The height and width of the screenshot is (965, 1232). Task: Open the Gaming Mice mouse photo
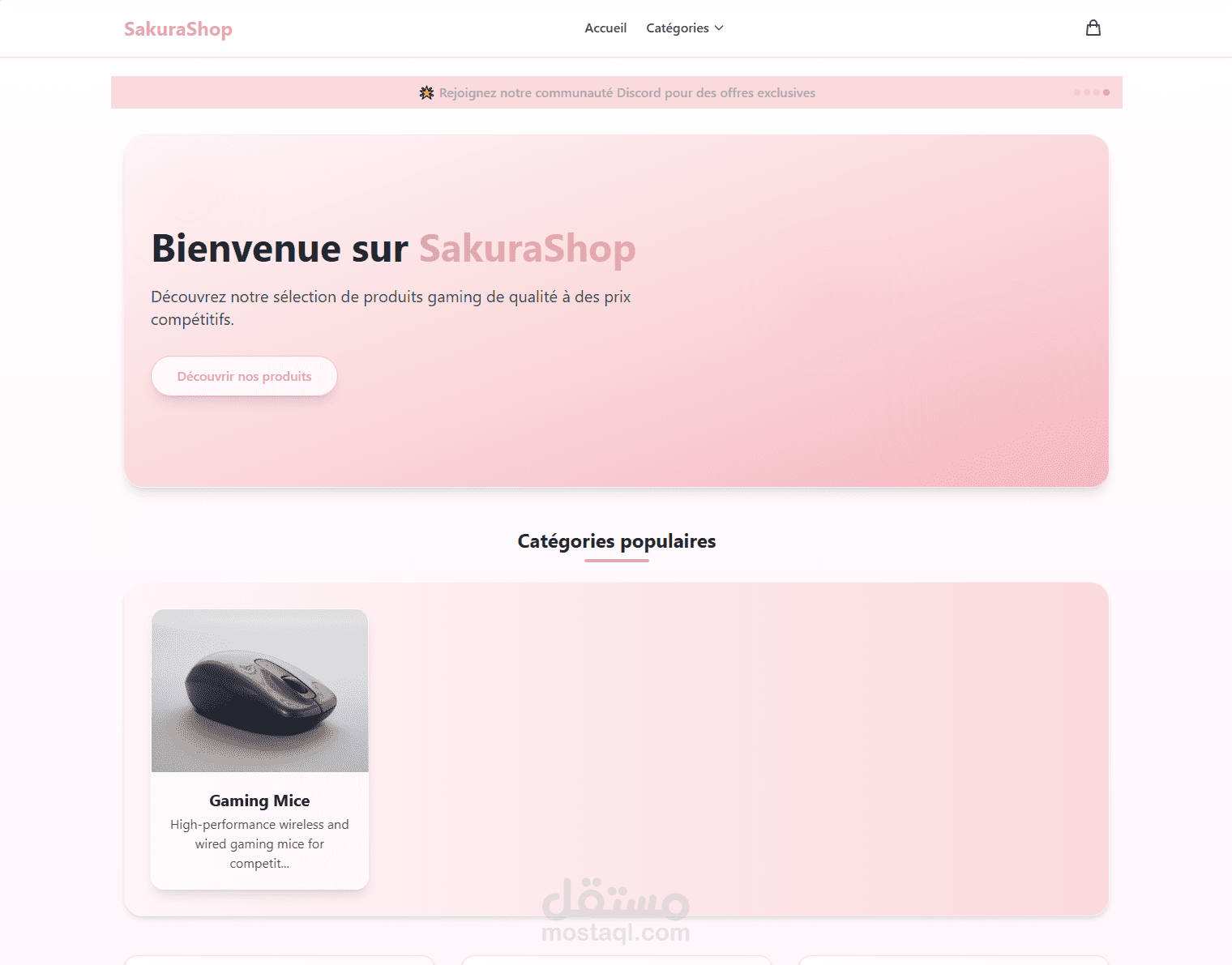point(260,691)
